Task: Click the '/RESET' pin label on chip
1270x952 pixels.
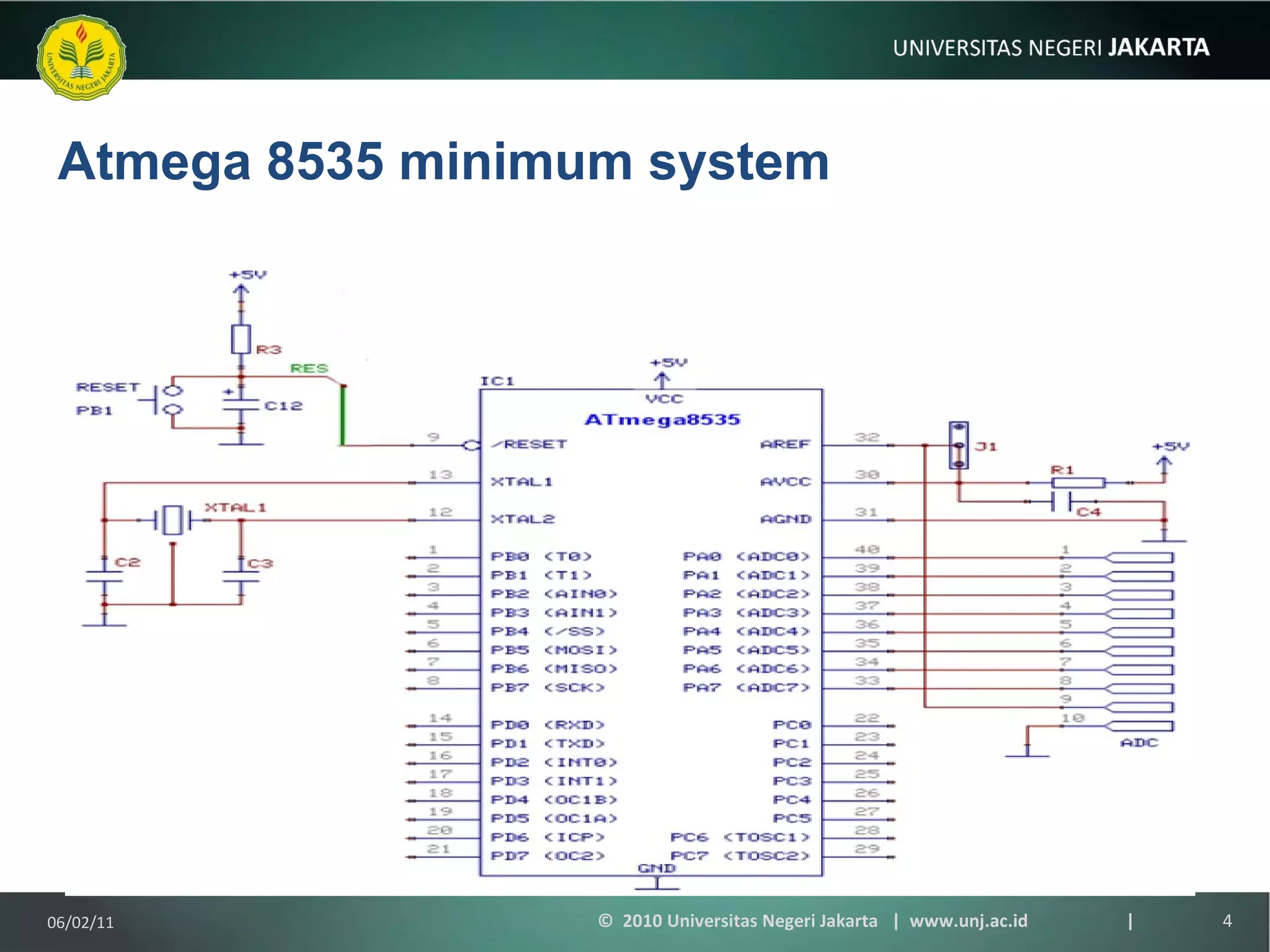Action: (529, 444)
